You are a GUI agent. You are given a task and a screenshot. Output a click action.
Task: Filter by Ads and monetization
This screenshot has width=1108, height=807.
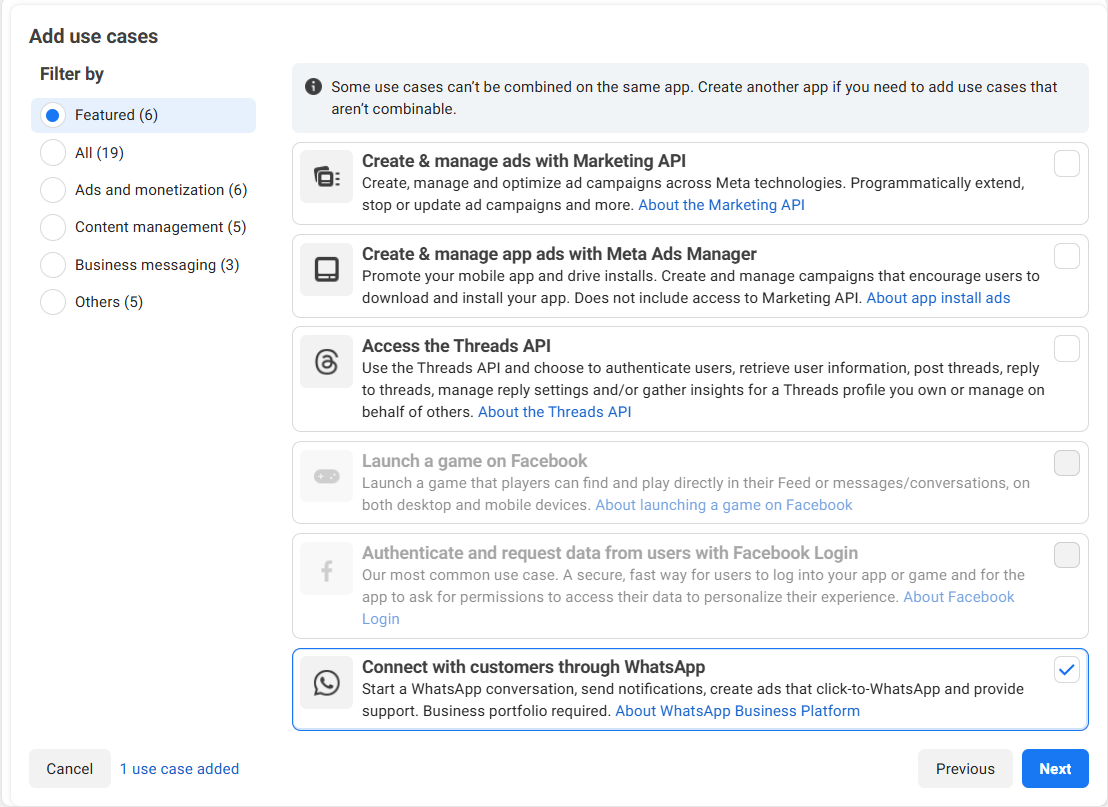pos(53,190)
